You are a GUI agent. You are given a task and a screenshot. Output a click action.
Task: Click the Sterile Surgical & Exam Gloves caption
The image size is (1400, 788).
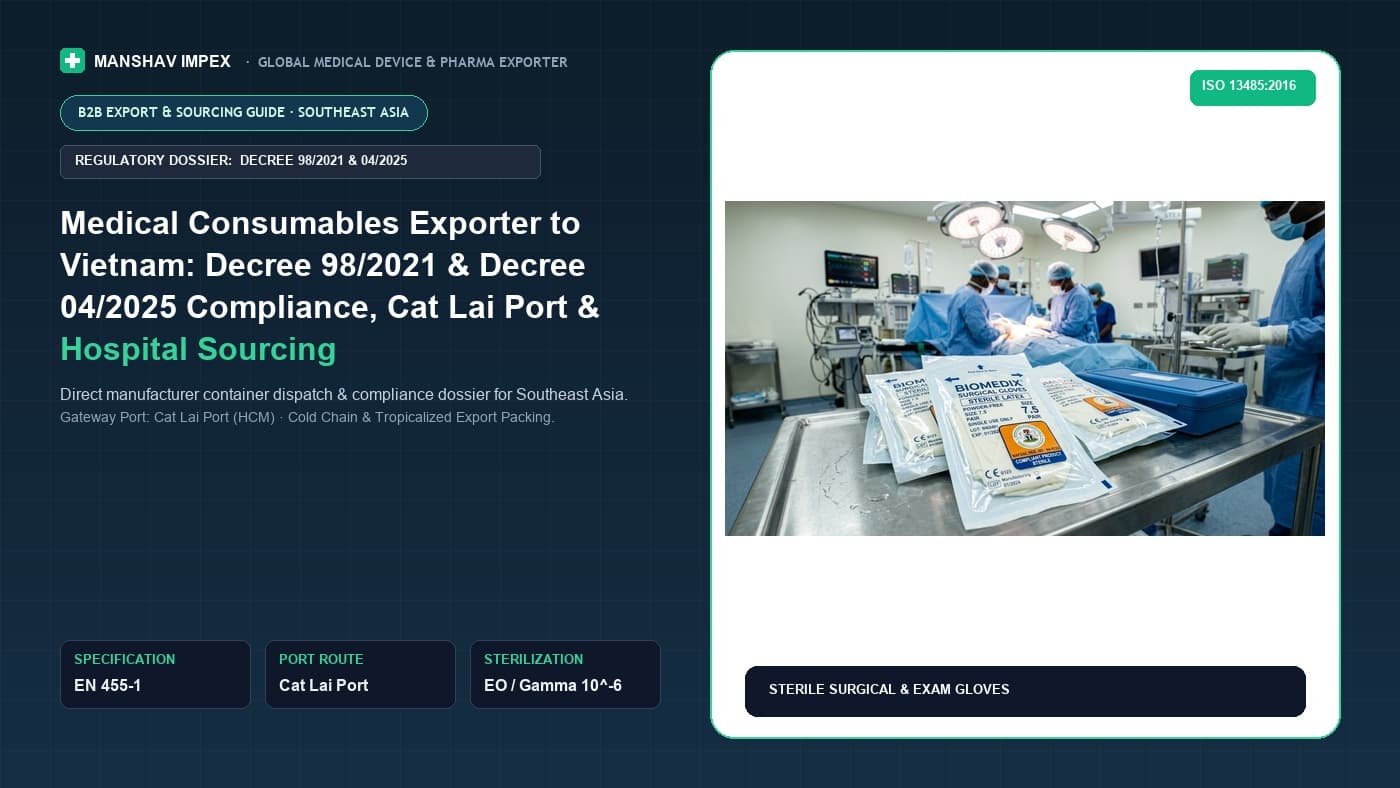pyautogui.click(x=1025, y=691)
